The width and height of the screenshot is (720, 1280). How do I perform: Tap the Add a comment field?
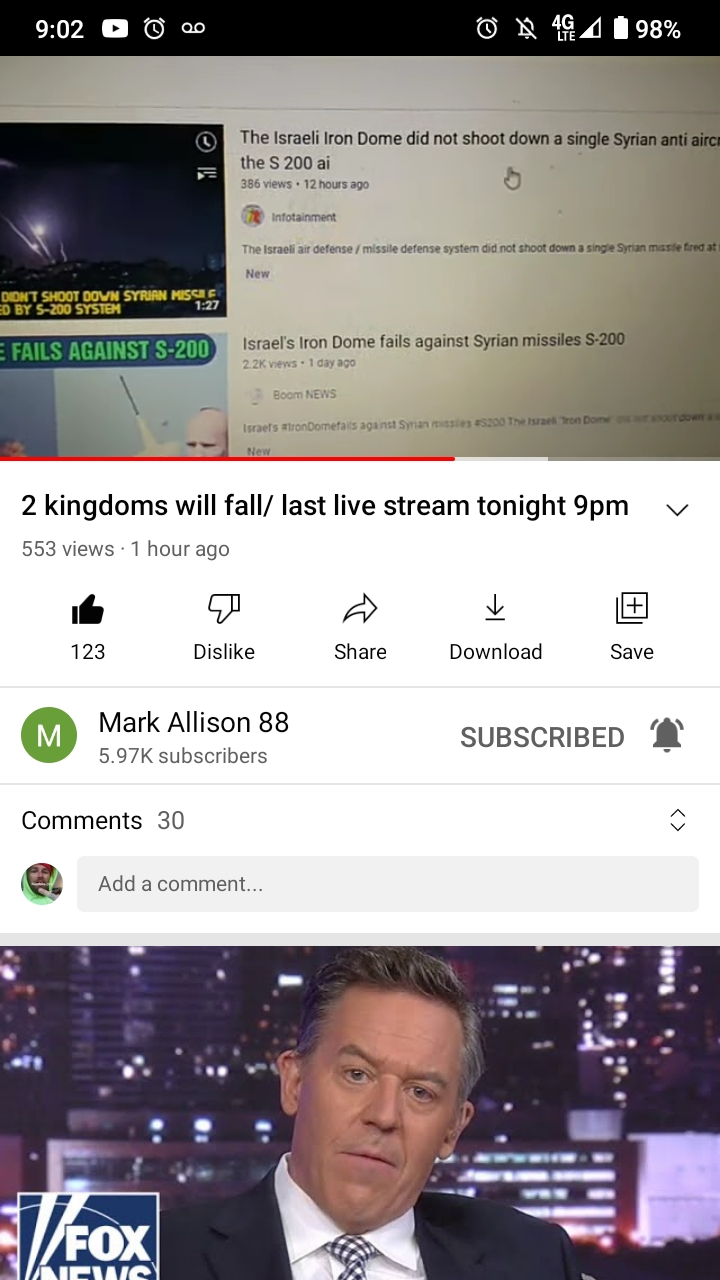coord(388,884)
